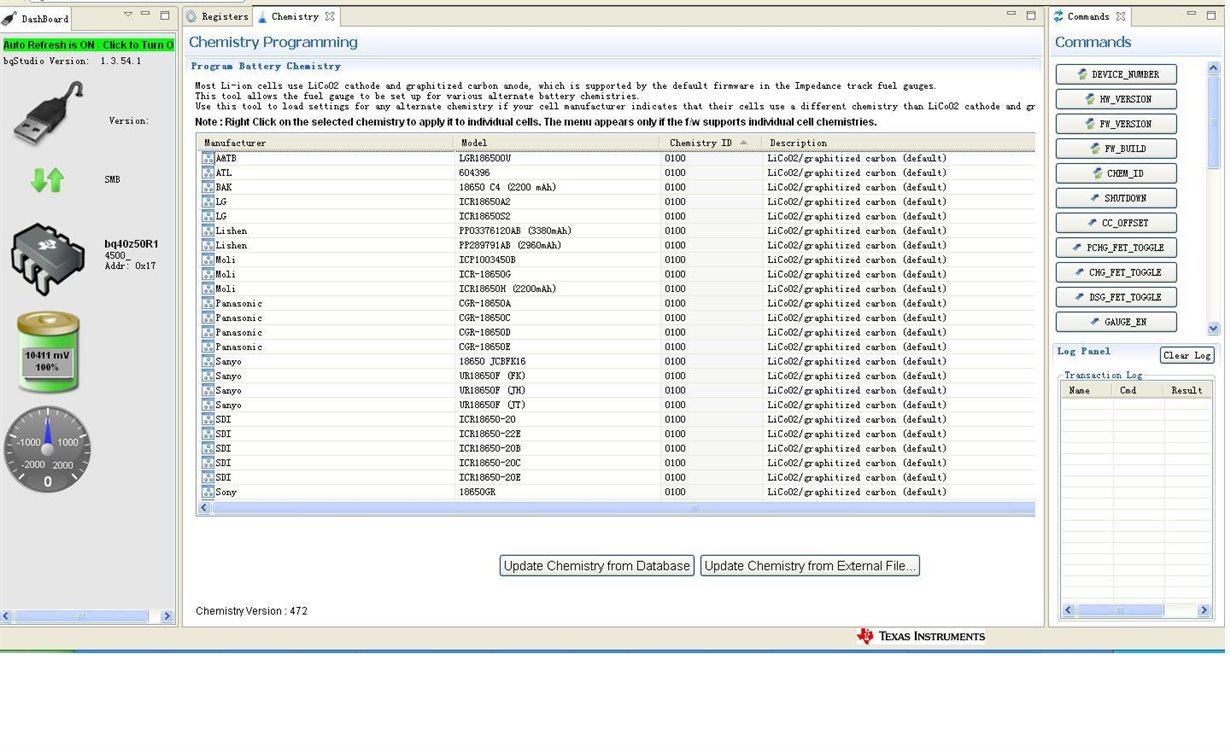
Task: Click the Manufacturer column header
Action: 325,143
